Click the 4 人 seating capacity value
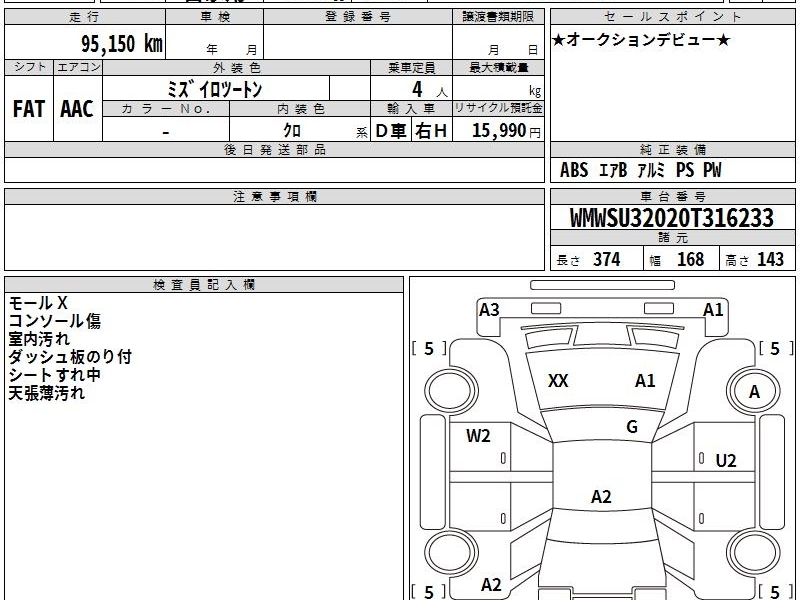The image size is (800, 600). 429,90
